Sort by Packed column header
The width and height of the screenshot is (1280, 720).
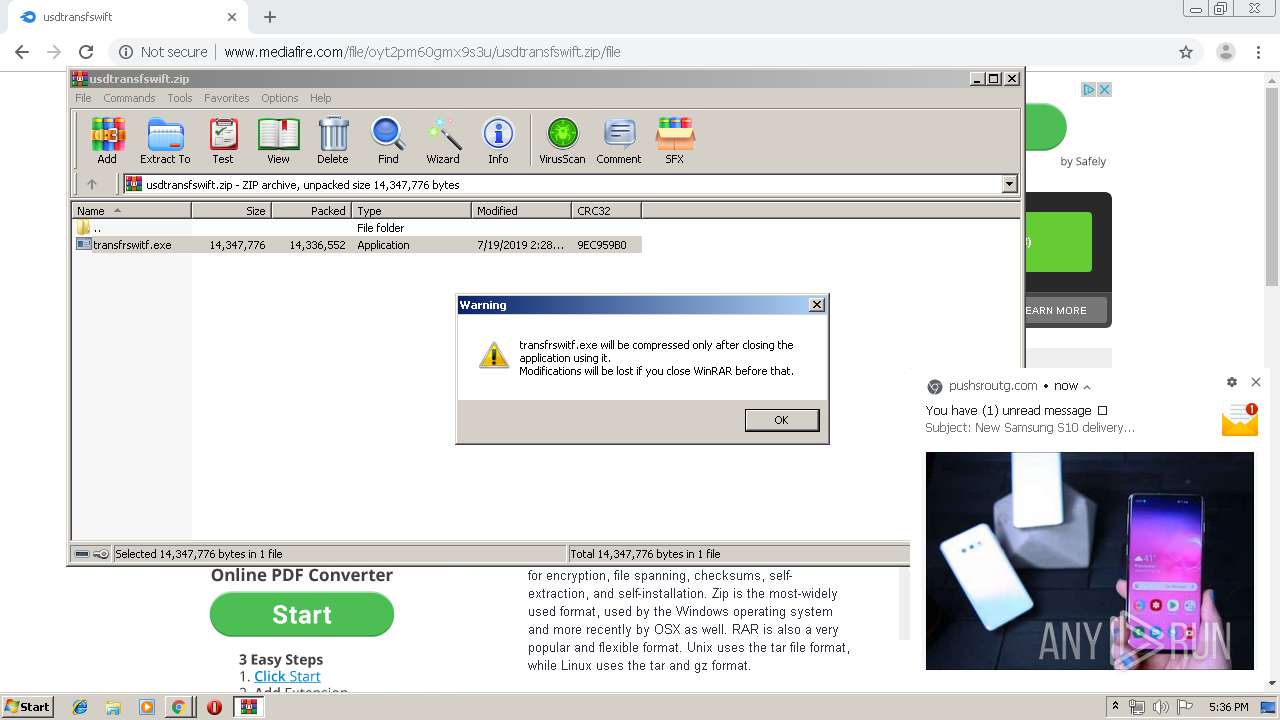[x=311, y=211]
